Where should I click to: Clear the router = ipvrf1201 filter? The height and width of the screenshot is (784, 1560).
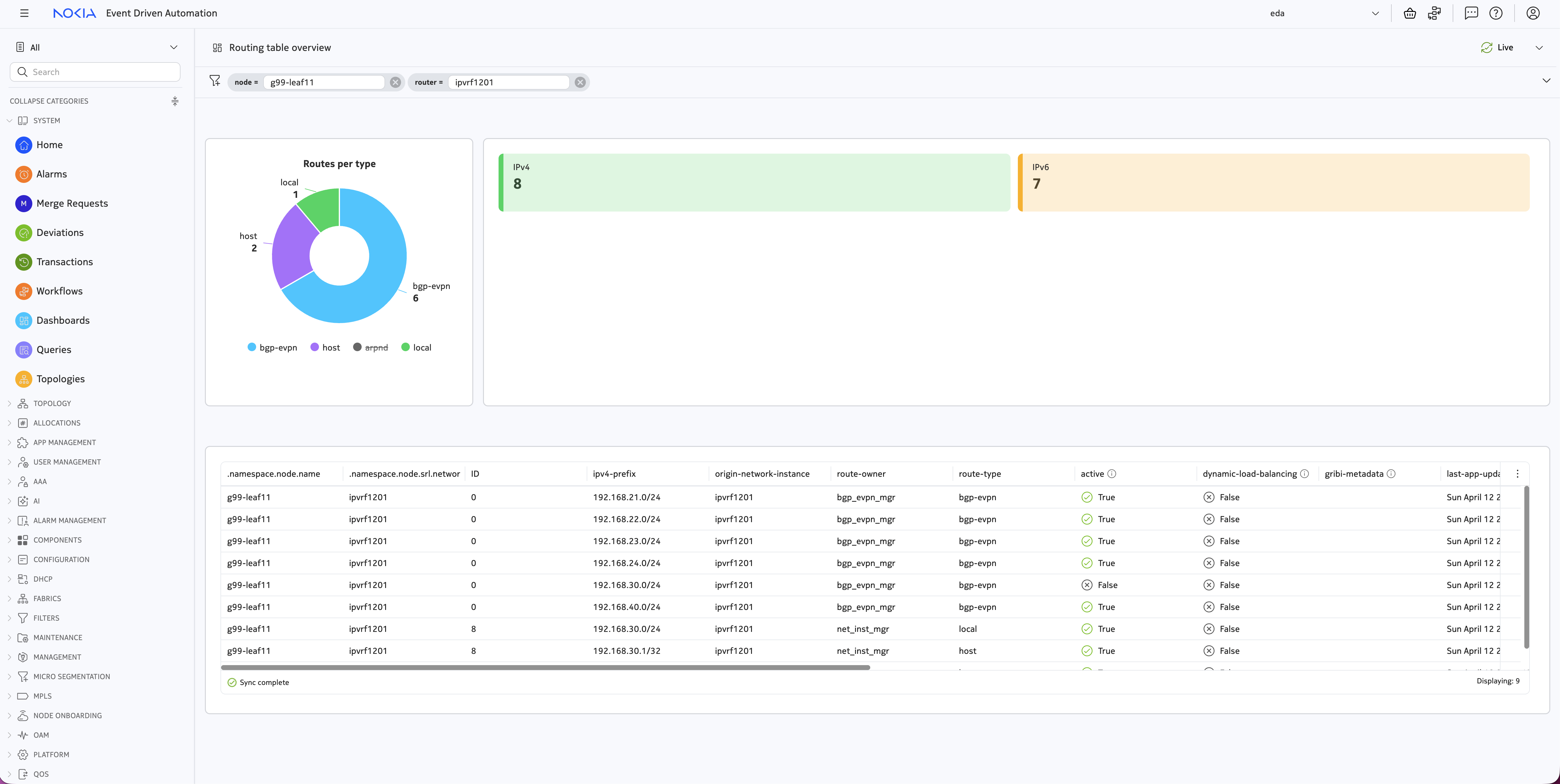(x=580, y=82)
